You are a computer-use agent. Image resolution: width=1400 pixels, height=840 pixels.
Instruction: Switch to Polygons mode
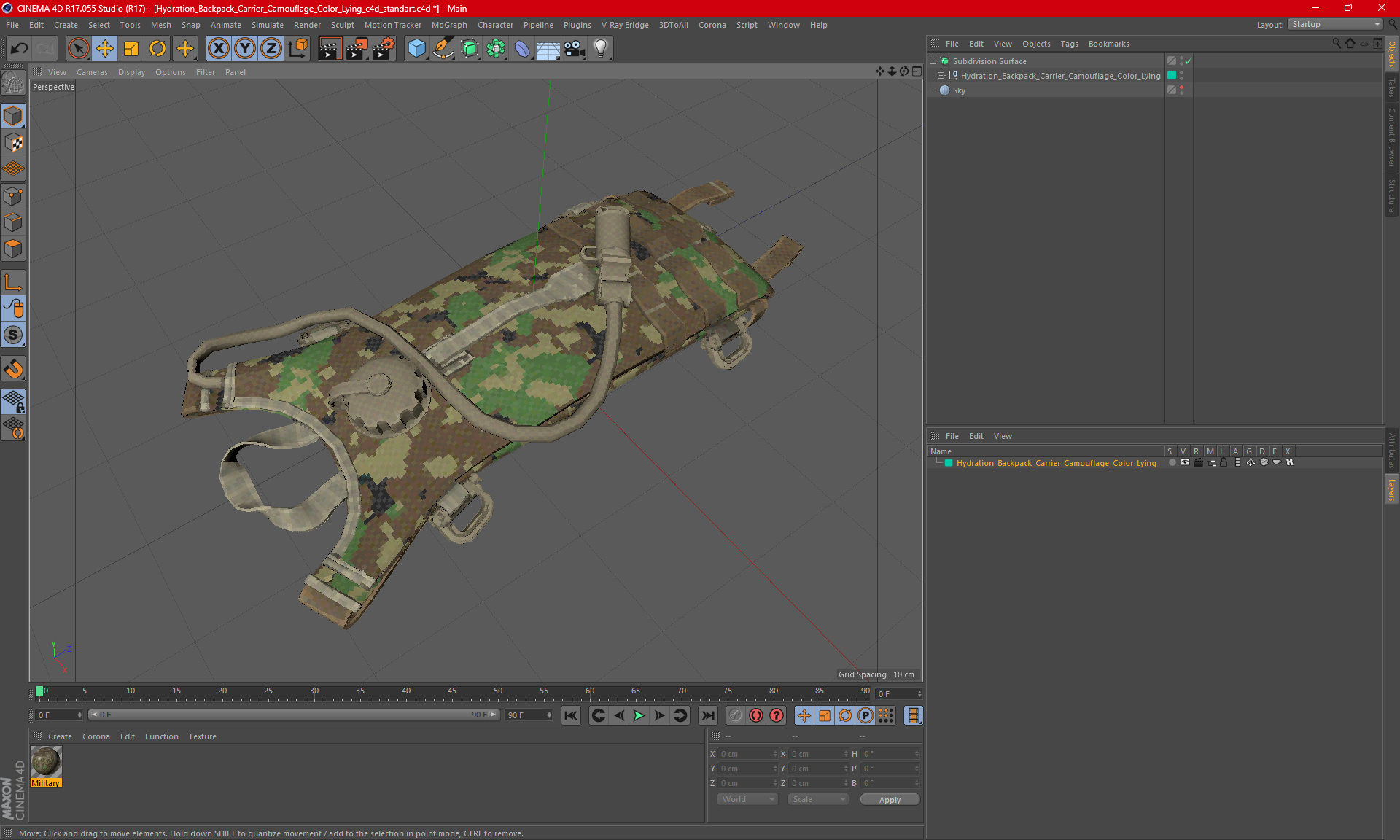pos(13,249)
